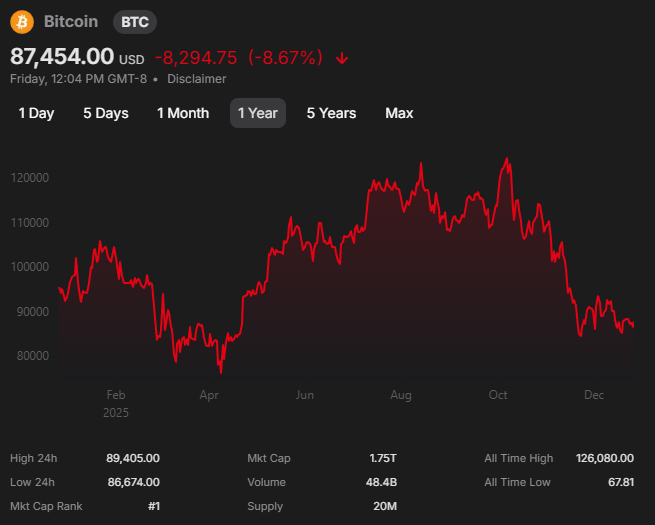Click the October peak on the price chart

click(x=507, y=159)
